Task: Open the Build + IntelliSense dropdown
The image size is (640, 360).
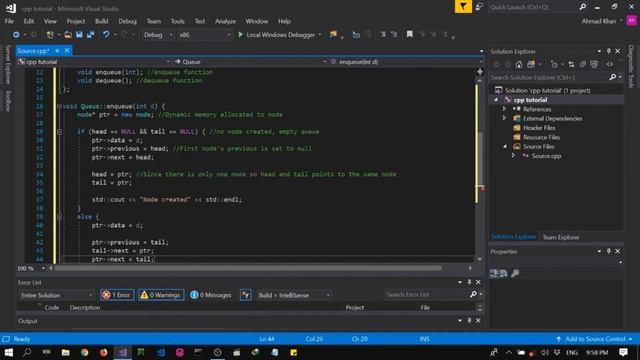Action: [x=294, y=295]
